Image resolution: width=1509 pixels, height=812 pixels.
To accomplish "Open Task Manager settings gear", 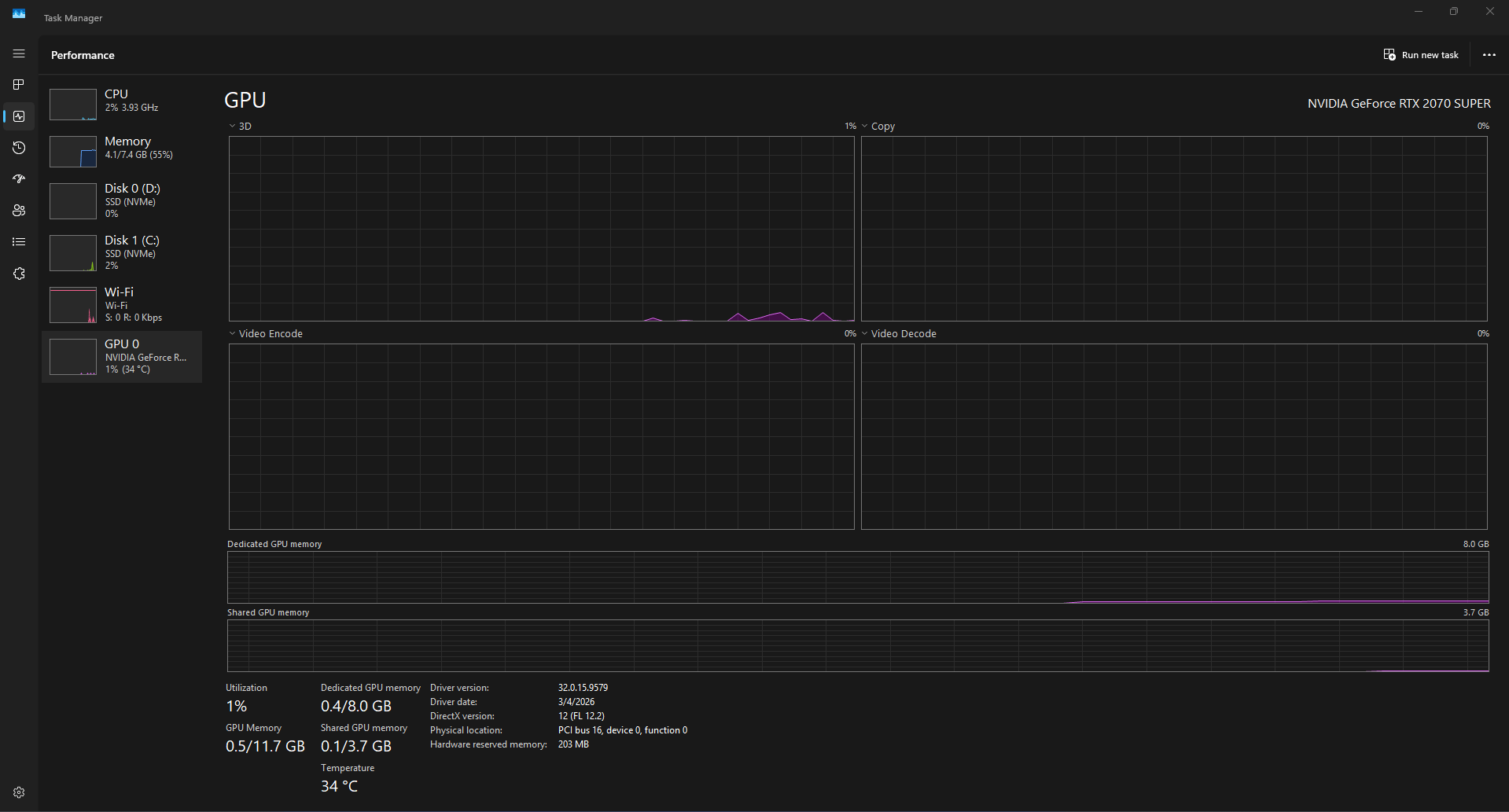I will pyautogui.click(x=19, y=792).
